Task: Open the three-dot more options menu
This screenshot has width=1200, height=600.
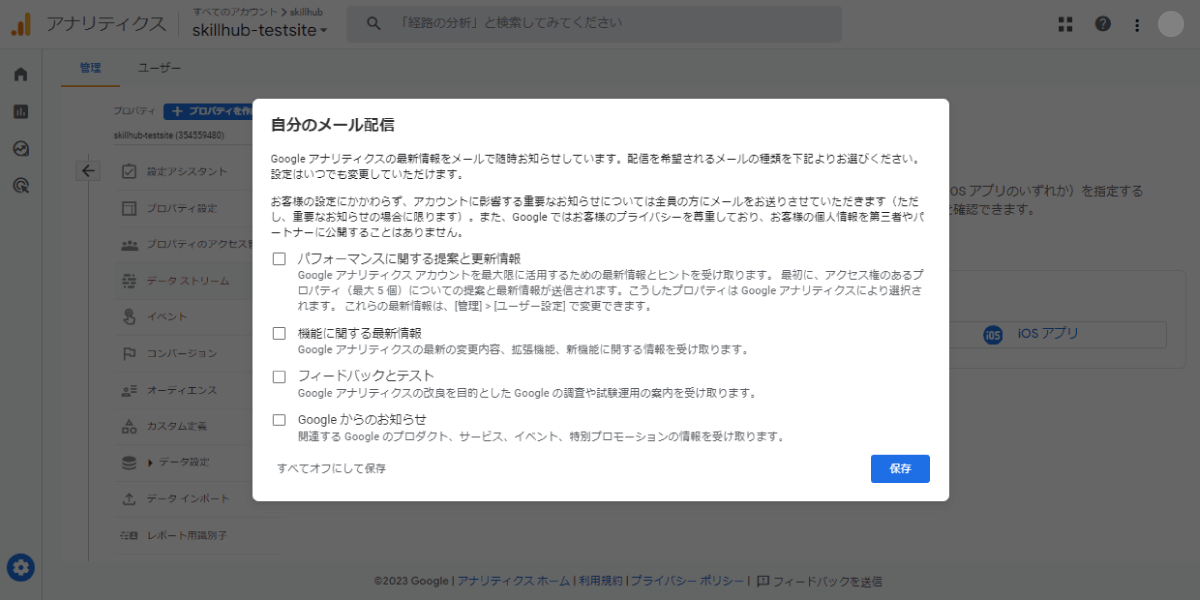Action: click(1137, 24)
